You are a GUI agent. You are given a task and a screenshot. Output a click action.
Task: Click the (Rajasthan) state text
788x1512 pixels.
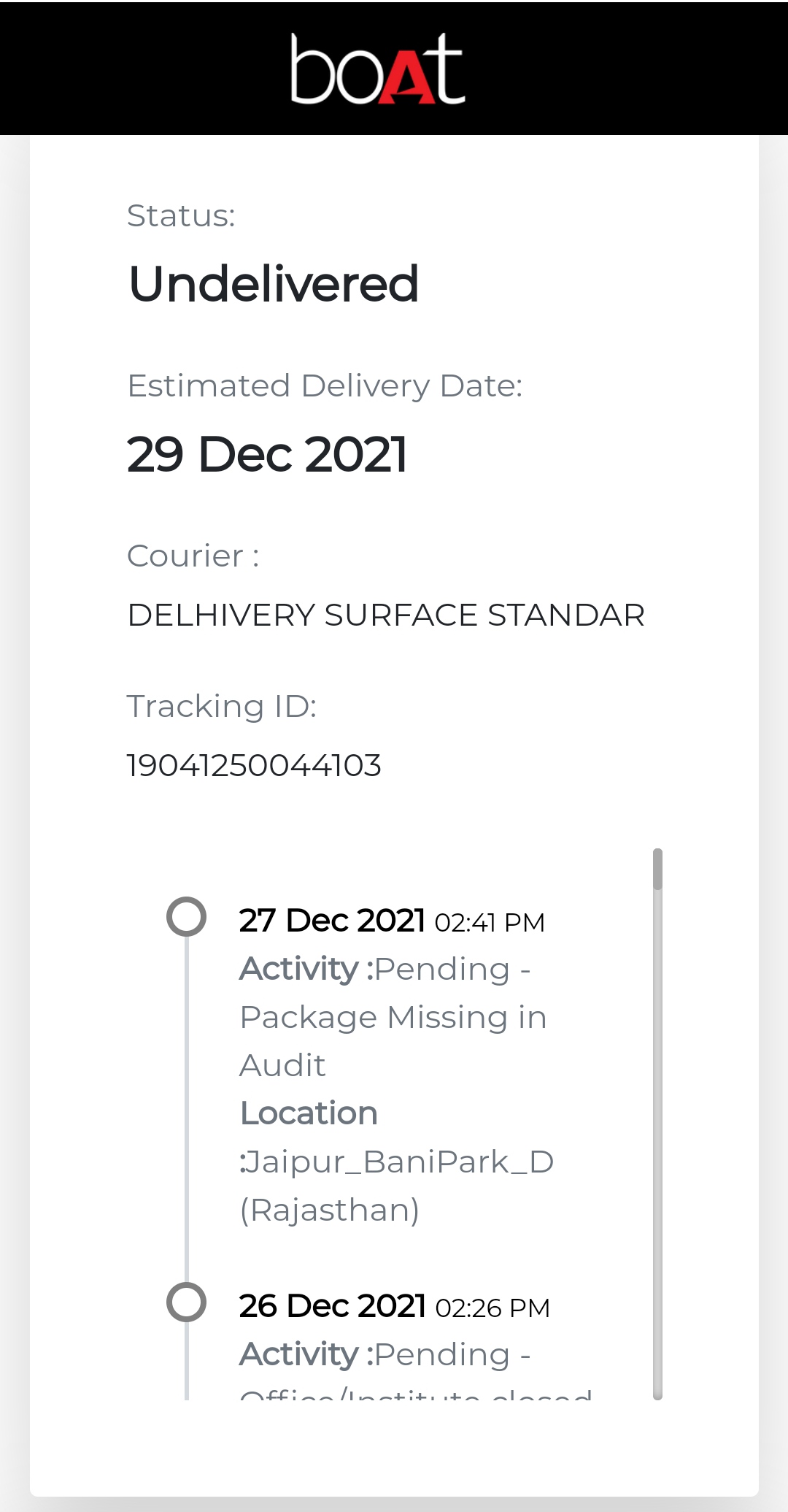(x=330, y=1210)
